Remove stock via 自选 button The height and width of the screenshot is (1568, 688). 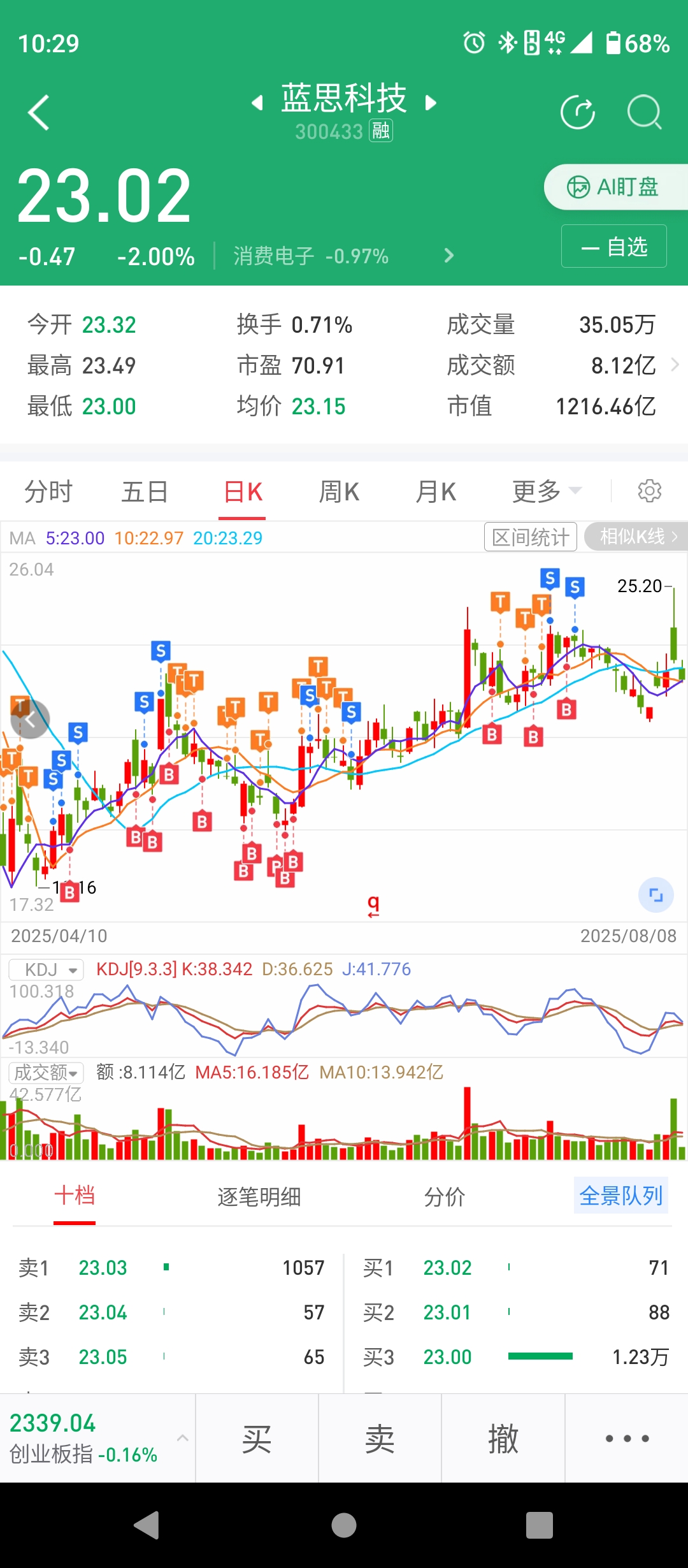[x=614, y=246]
